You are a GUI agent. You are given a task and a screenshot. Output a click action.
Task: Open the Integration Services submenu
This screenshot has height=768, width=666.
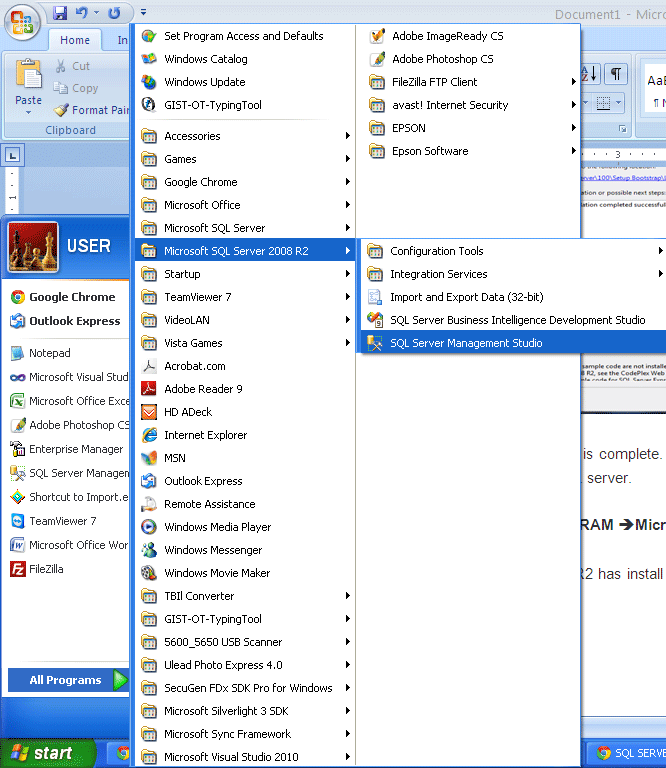point(514,274)
